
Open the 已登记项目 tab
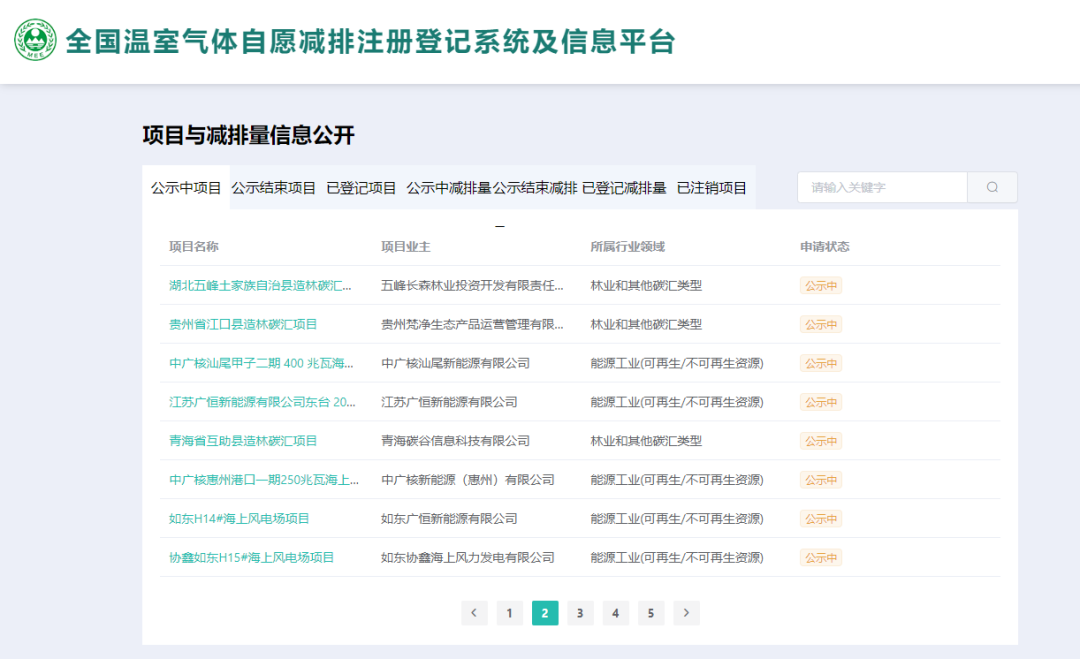361,188
